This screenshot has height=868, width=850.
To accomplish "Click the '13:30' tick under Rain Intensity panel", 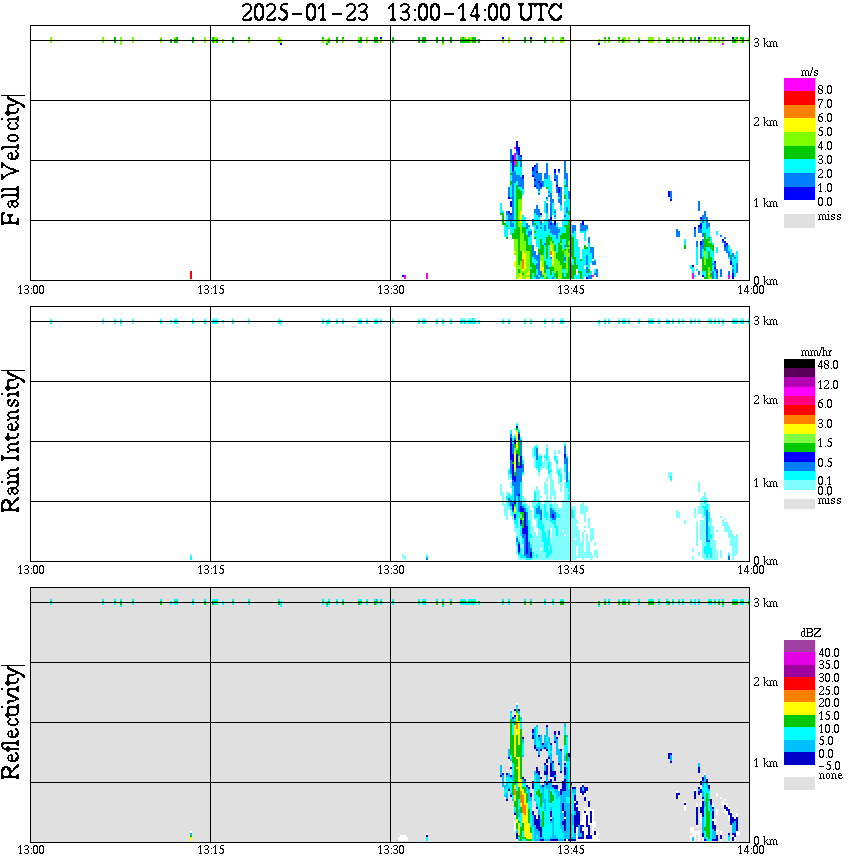I will click(391, 570).
